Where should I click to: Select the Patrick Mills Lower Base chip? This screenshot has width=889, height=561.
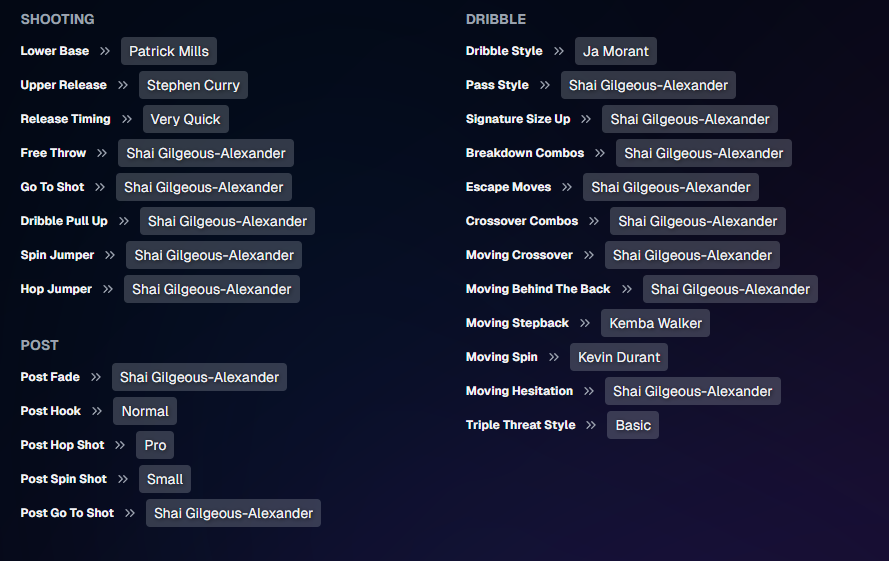point(169,51)
